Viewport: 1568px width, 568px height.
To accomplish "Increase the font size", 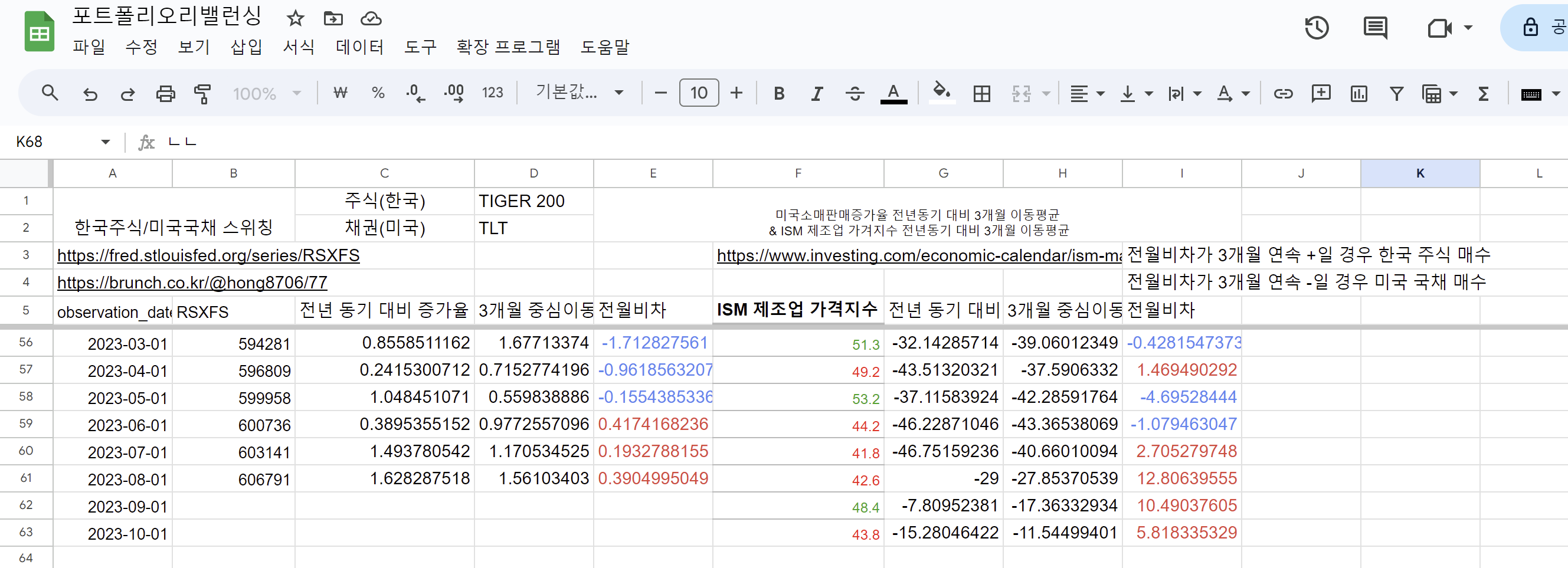I will tap(736, 93).
